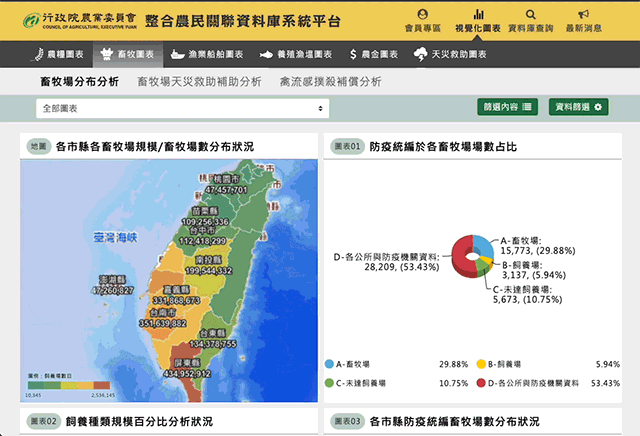Image resolution: width=640 pixels, height=436 pixels.
Task: Click the 29.88% value in the legend
Action: (453, 364)
